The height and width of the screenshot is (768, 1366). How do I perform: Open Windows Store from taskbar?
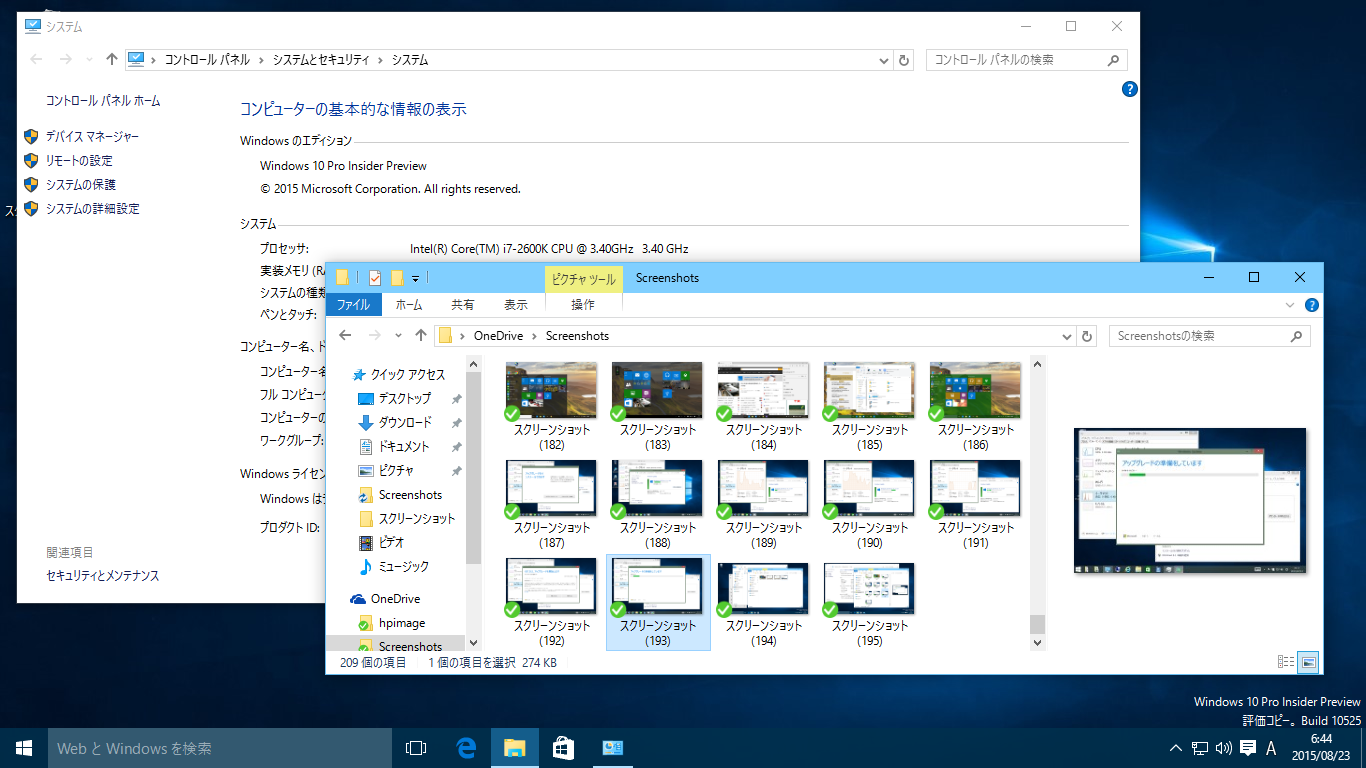point(563,748)
